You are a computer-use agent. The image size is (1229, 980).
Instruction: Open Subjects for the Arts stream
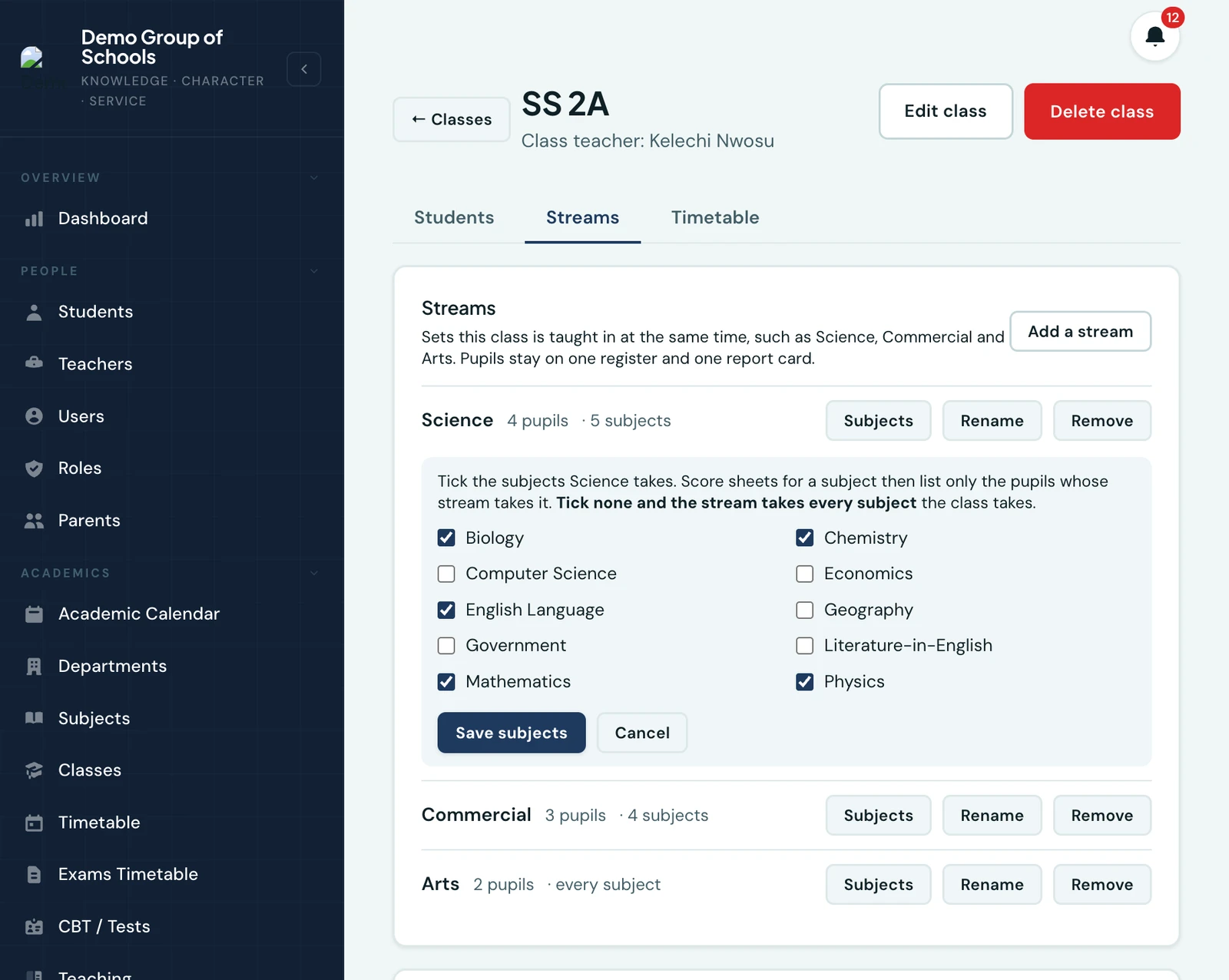878,884
